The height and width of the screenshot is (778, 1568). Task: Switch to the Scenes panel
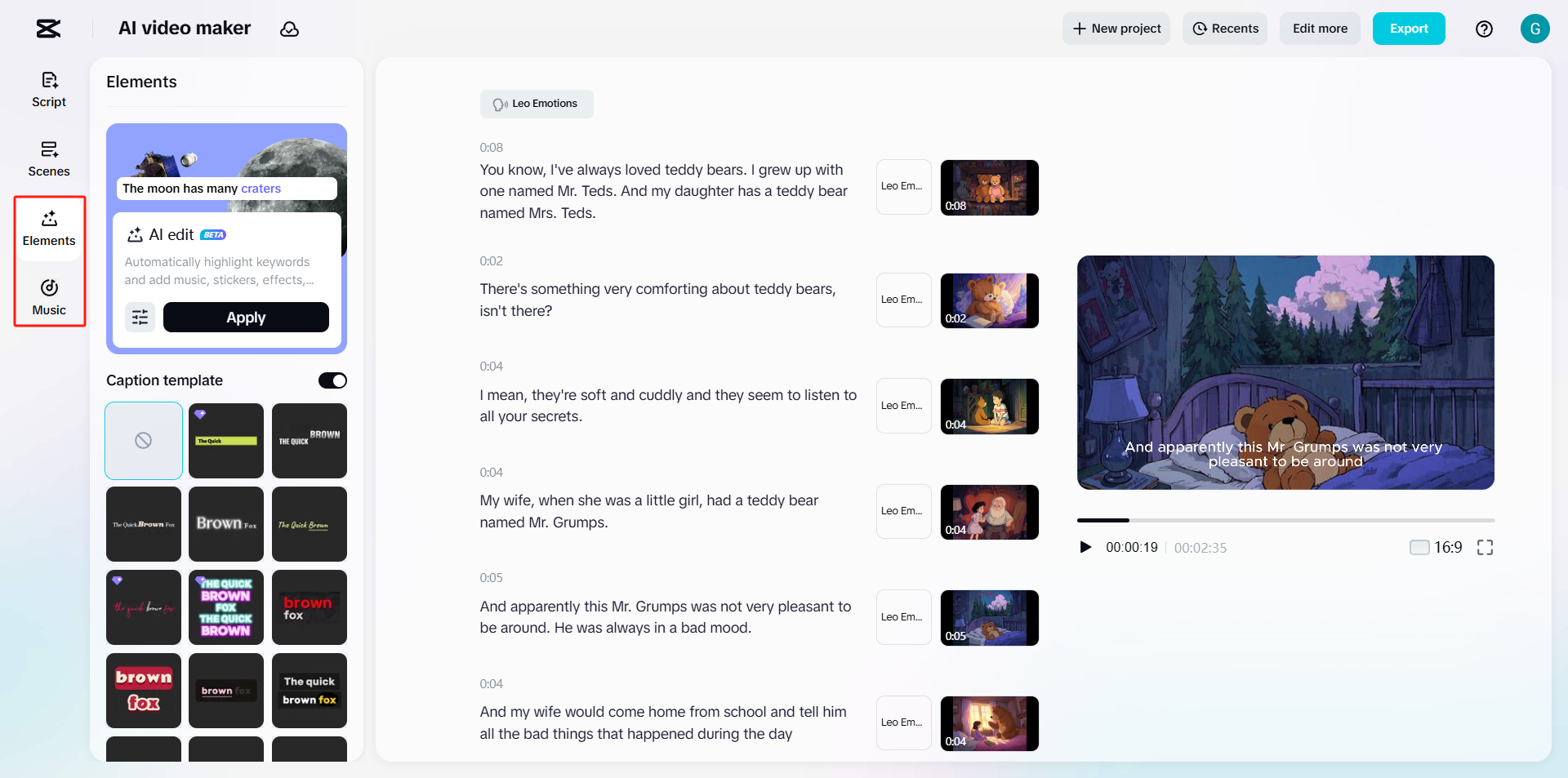pos(48,158)
